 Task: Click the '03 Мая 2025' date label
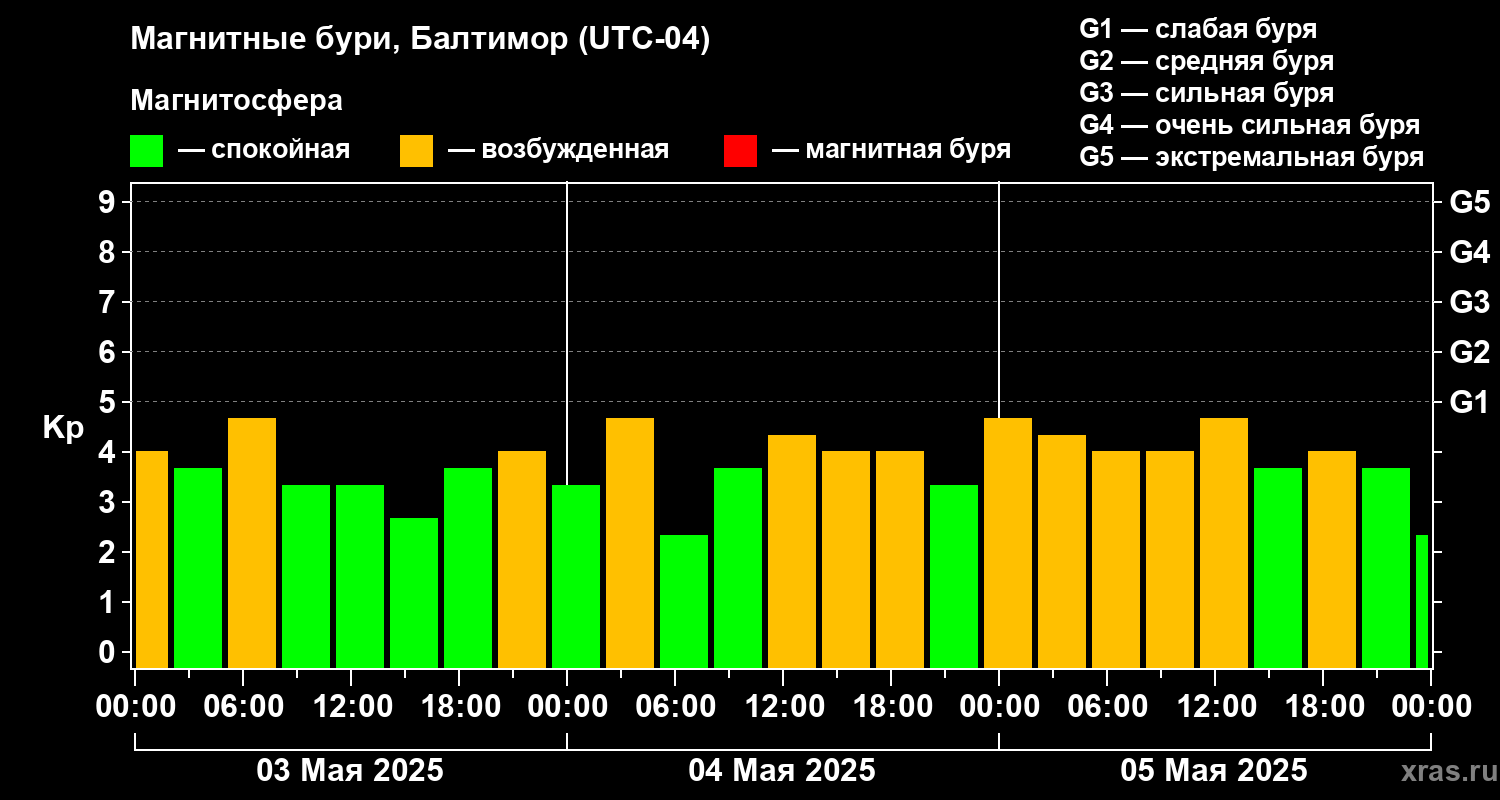[350, 770]
